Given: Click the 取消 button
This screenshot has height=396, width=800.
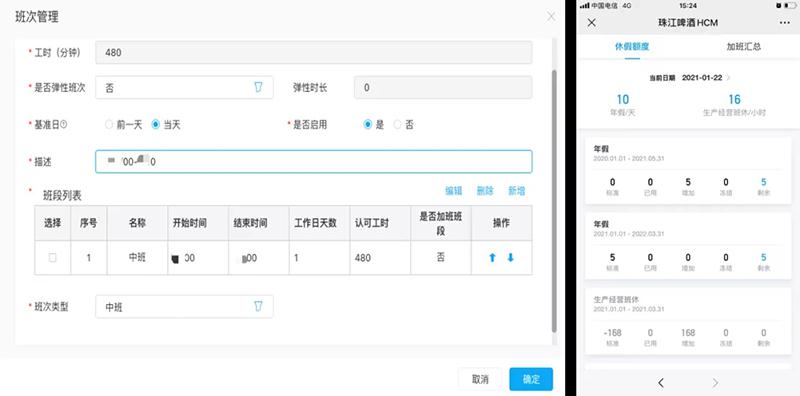Looking at the screenshot, I should (480, 379).
